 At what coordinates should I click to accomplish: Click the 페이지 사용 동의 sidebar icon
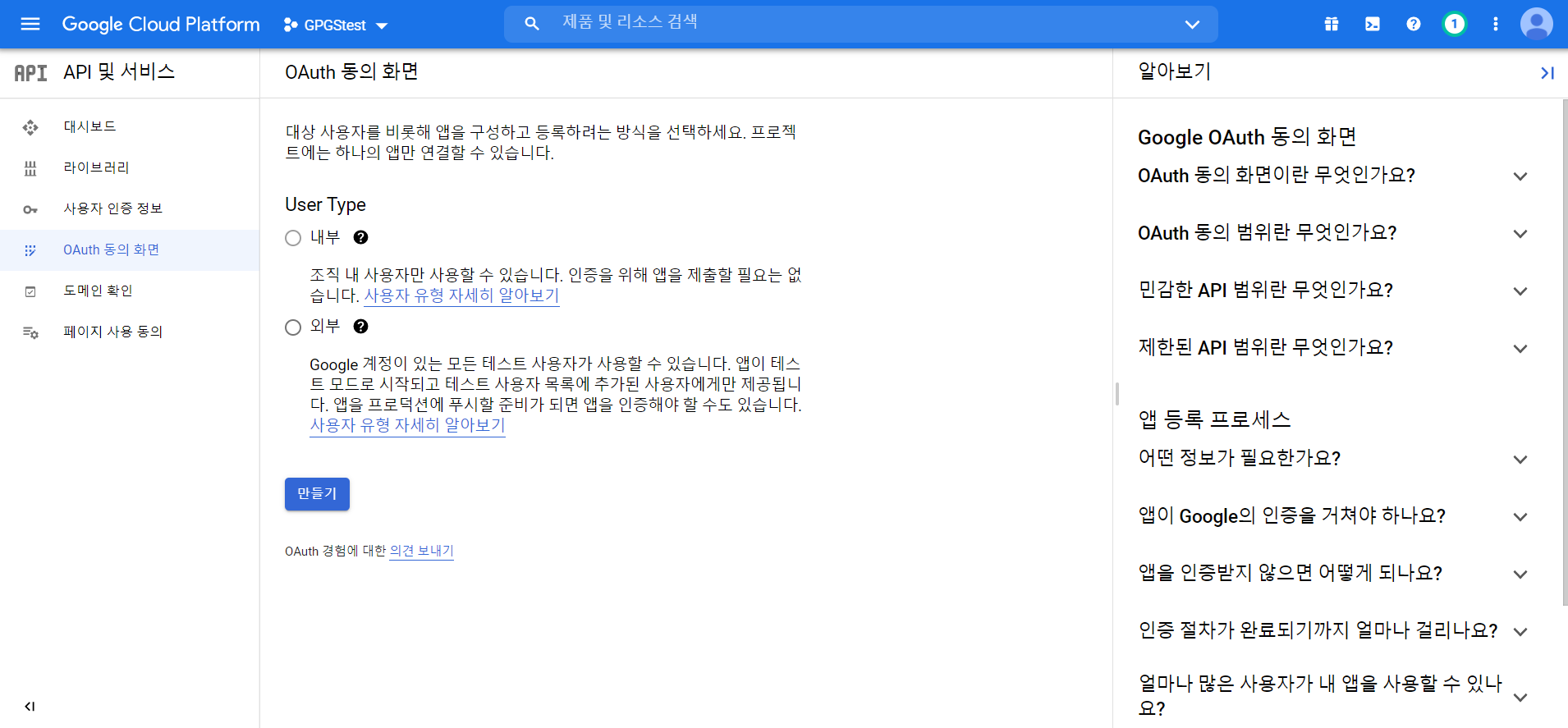pos(30,332)
